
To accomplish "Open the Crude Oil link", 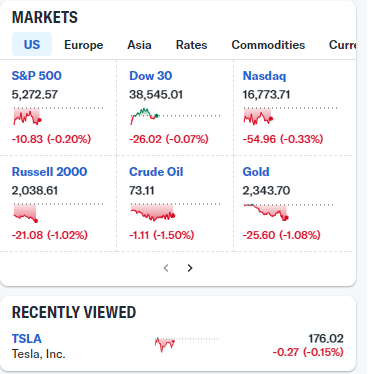I will click(x=156, y=172).
